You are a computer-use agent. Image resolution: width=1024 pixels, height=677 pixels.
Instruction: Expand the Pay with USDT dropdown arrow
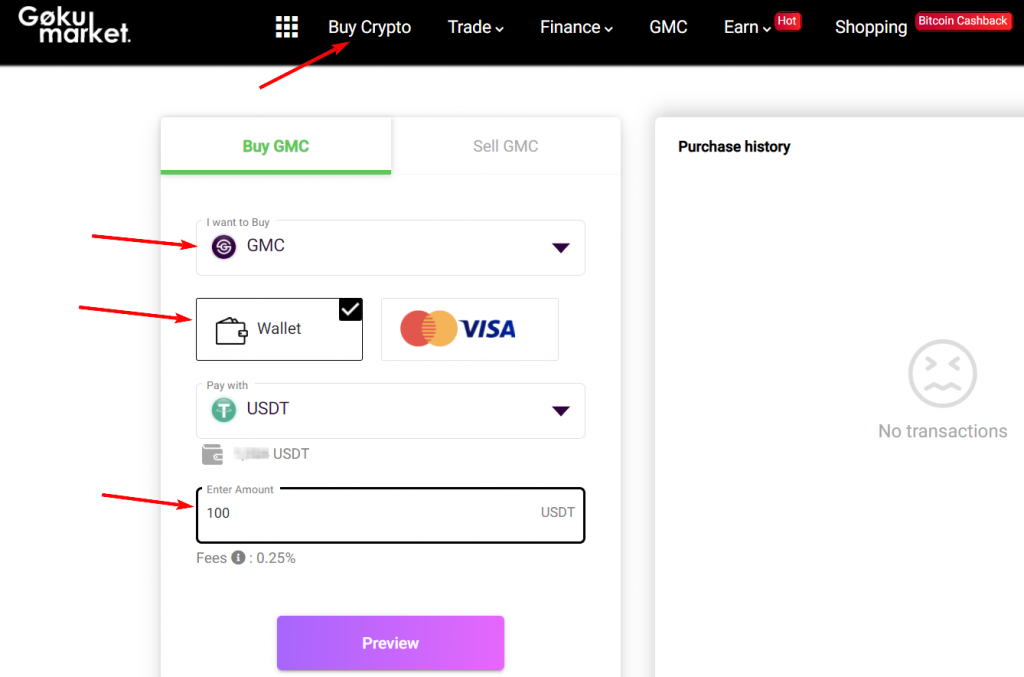coord(560,411)
